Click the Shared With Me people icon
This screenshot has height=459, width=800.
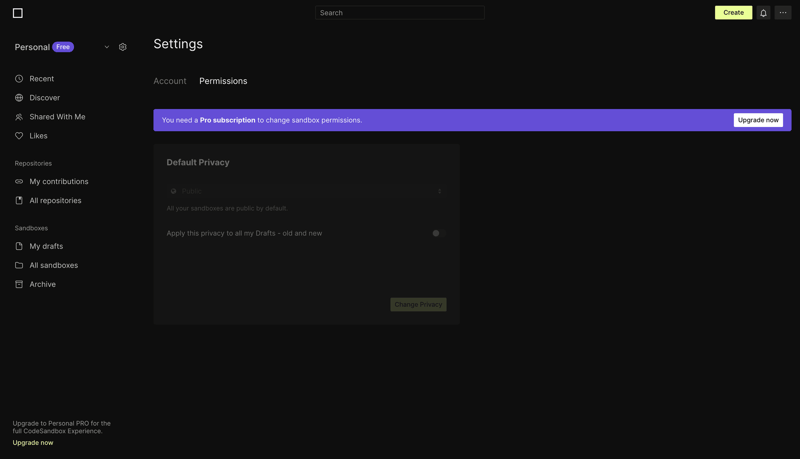[19, 117]
